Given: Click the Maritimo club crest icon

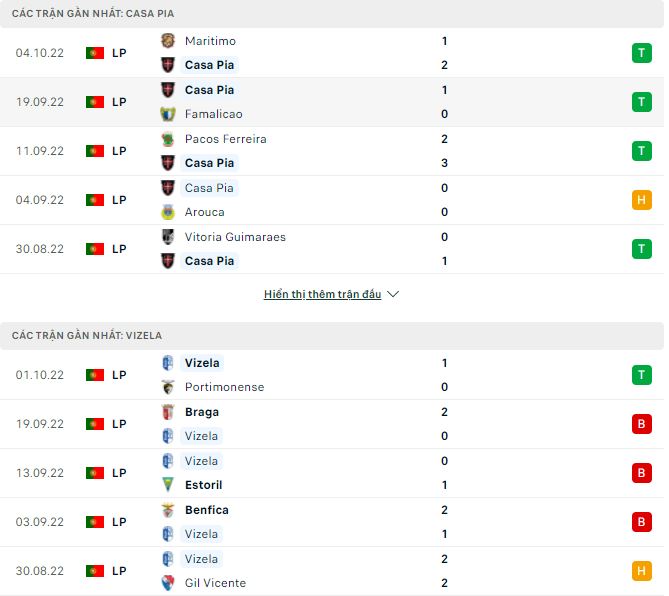Looking at the screenshot, I should [168, 41].
